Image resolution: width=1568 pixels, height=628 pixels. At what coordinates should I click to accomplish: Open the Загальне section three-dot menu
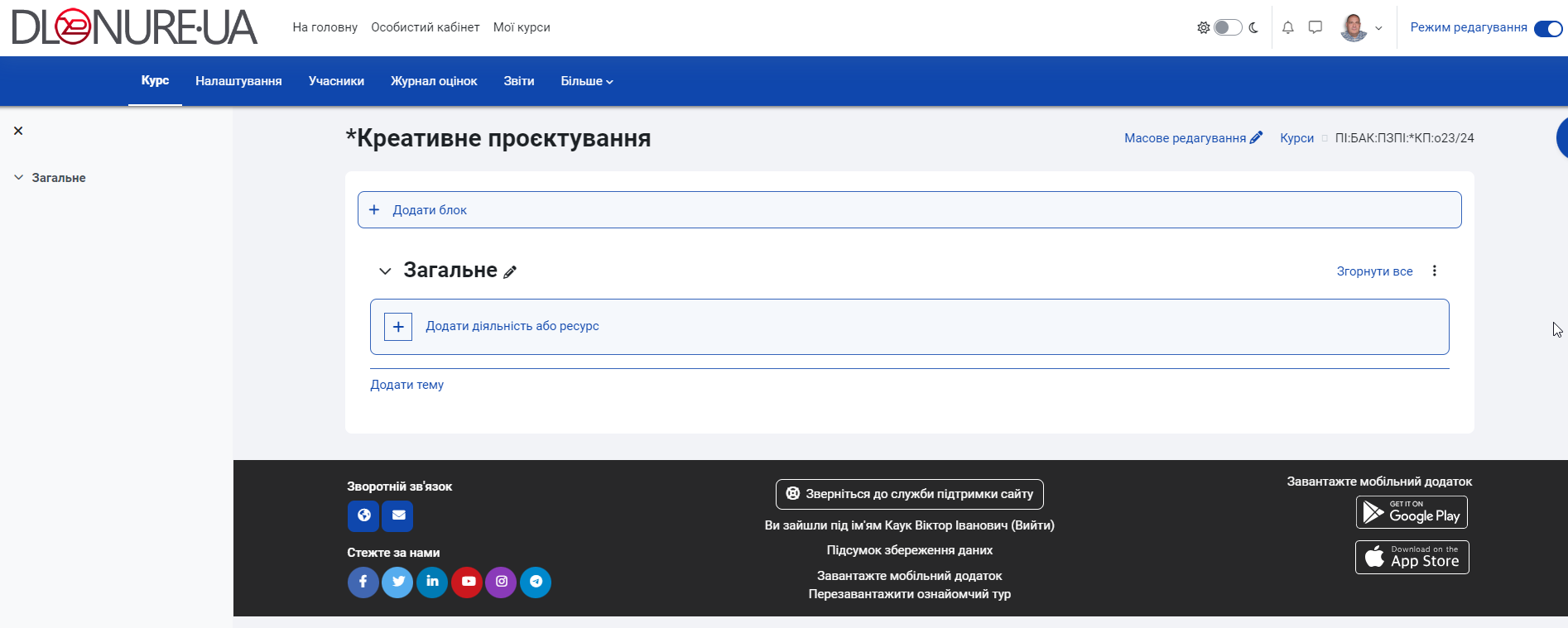pos(1435,271)
